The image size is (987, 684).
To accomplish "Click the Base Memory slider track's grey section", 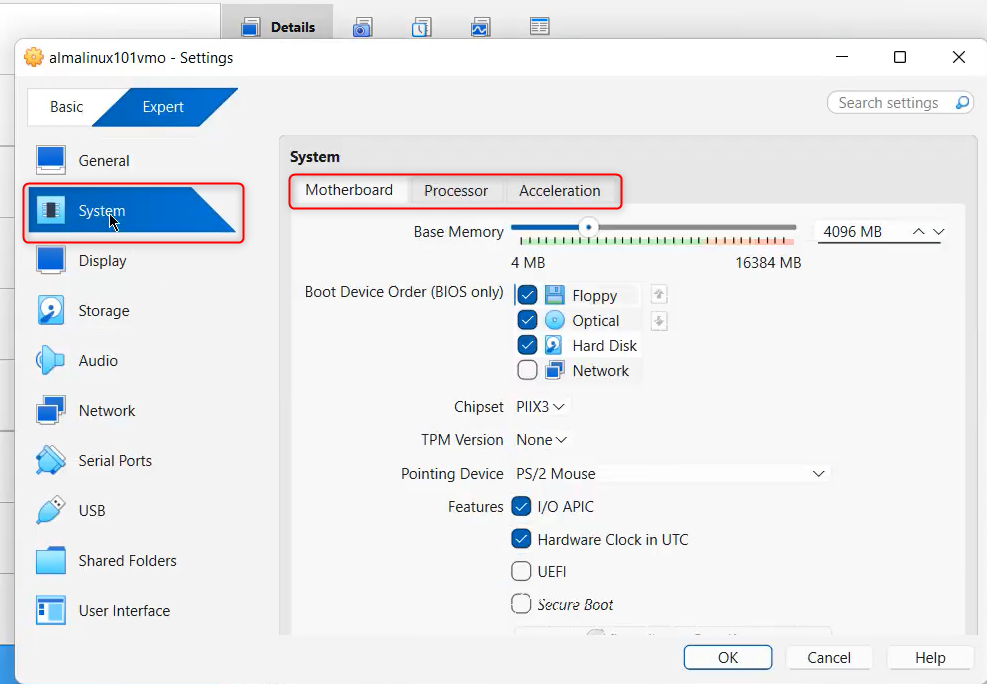I will point(697,227).
